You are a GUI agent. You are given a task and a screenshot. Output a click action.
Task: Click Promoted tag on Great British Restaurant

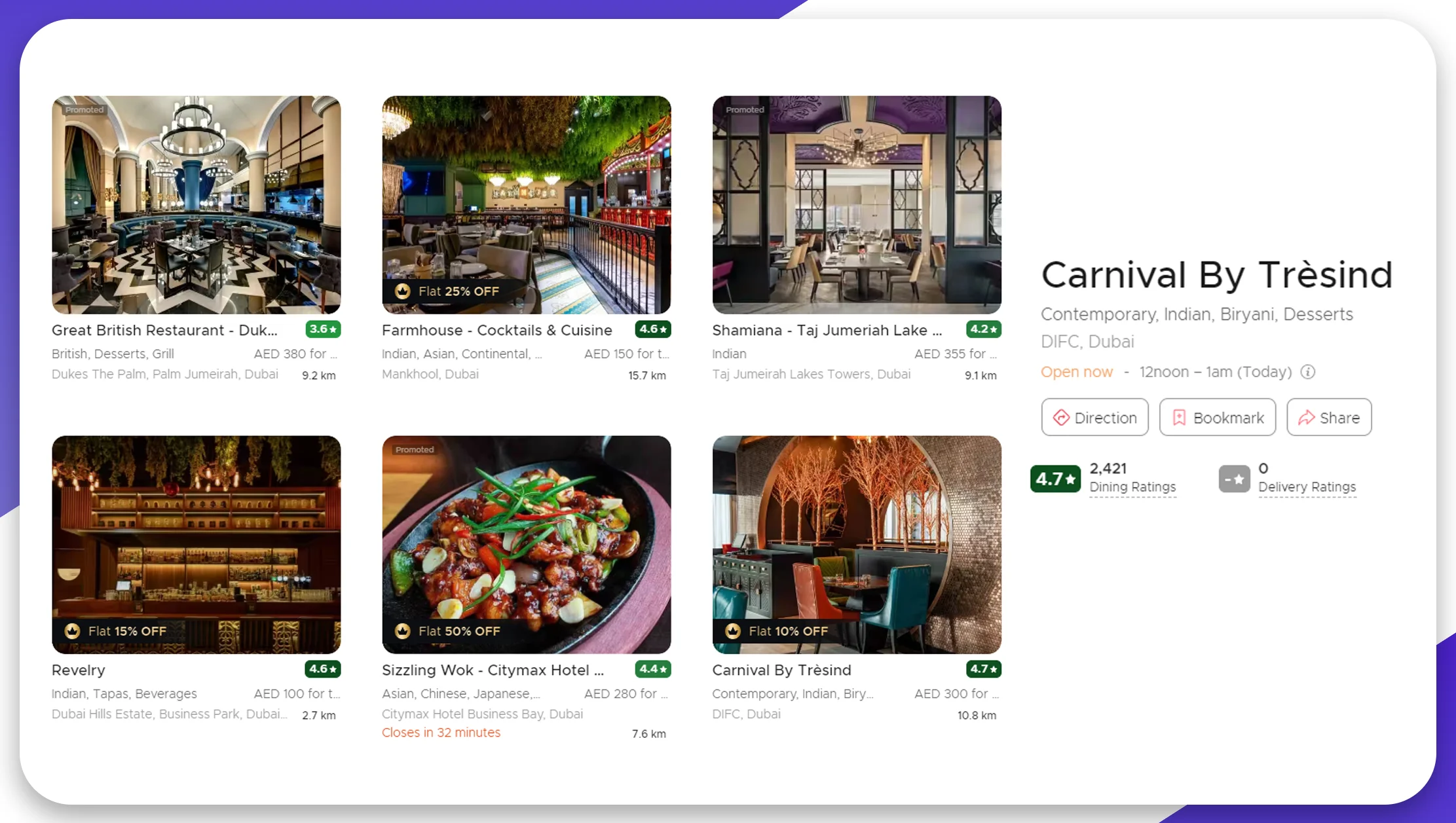[84, 109]
